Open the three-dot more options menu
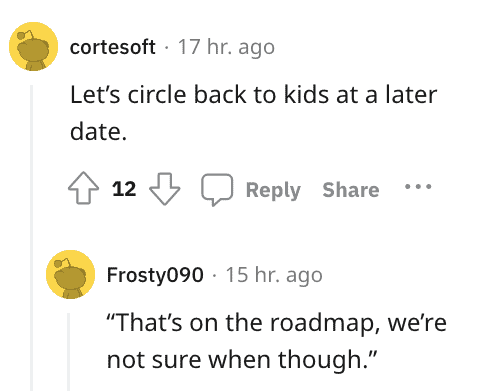The image size is (477, 391). (418, 187)
